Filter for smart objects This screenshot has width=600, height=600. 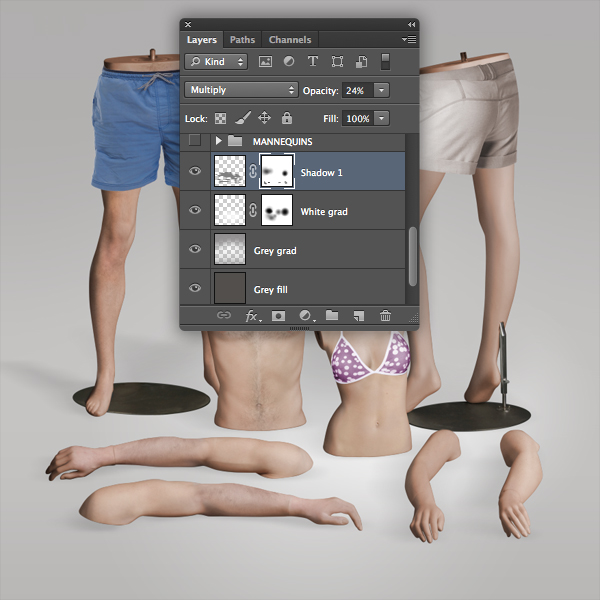pos(361,62)
